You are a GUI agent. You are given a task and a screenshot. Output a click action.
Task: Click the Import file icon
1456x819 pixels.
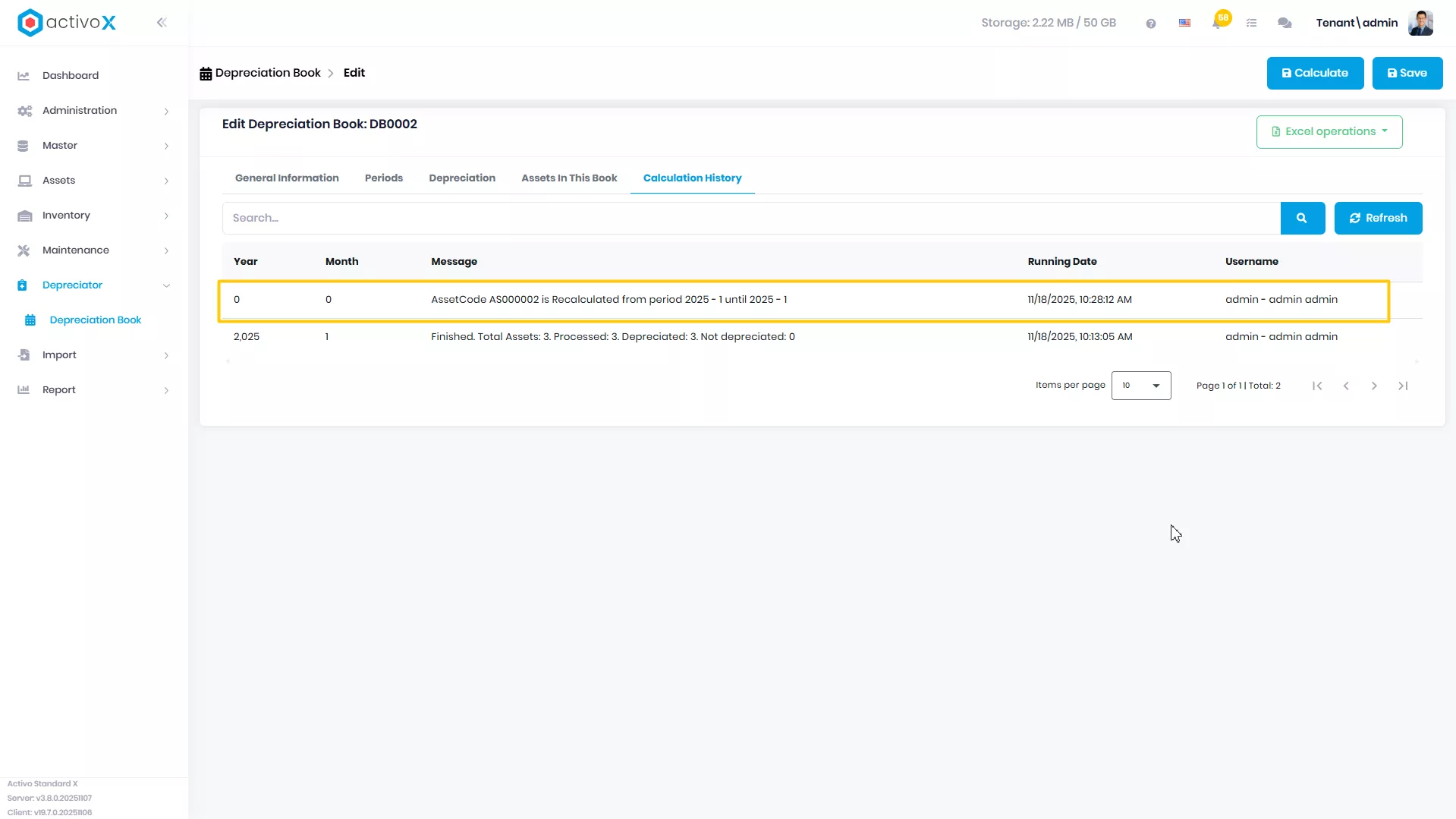point(24,355)
